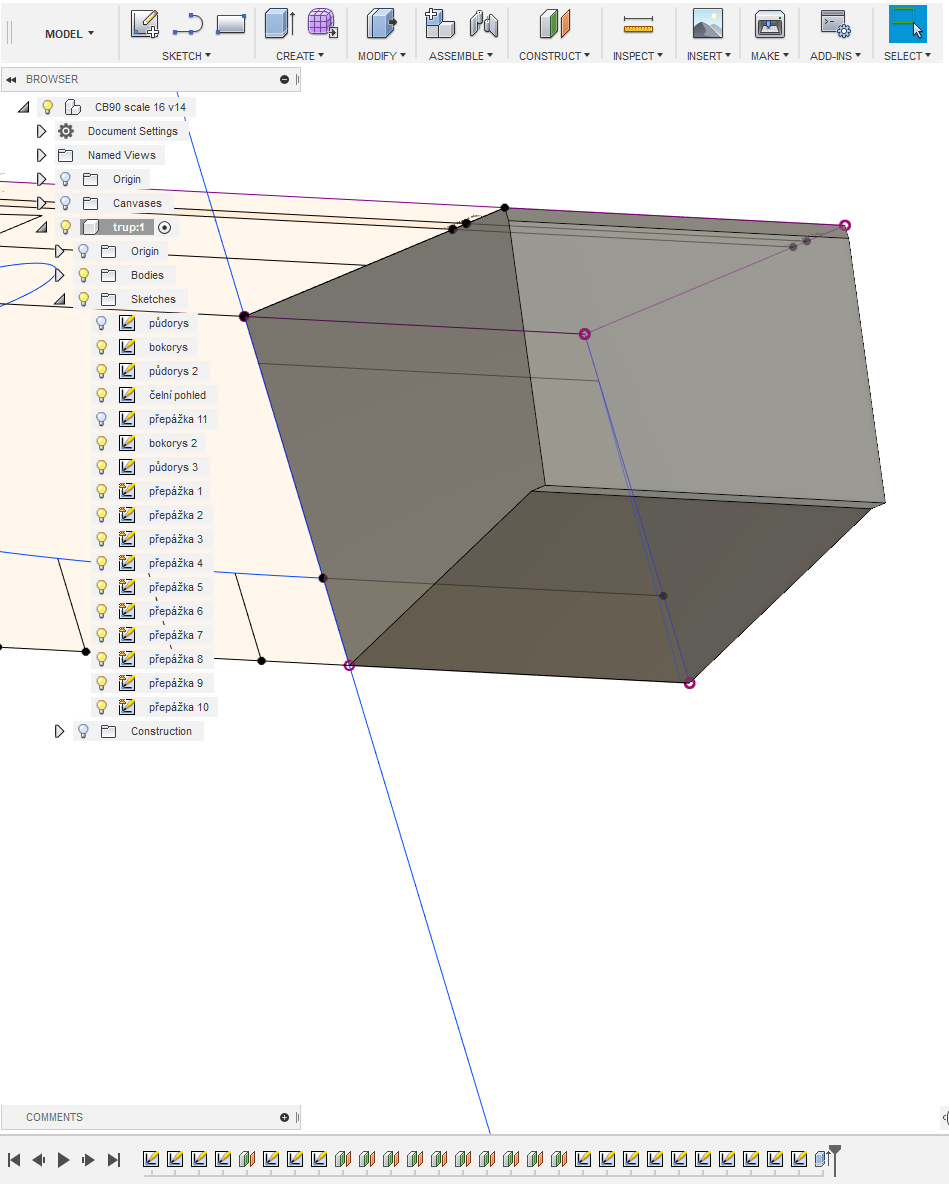Hide the Bodies folder using its lightbulb

(84, 275)
